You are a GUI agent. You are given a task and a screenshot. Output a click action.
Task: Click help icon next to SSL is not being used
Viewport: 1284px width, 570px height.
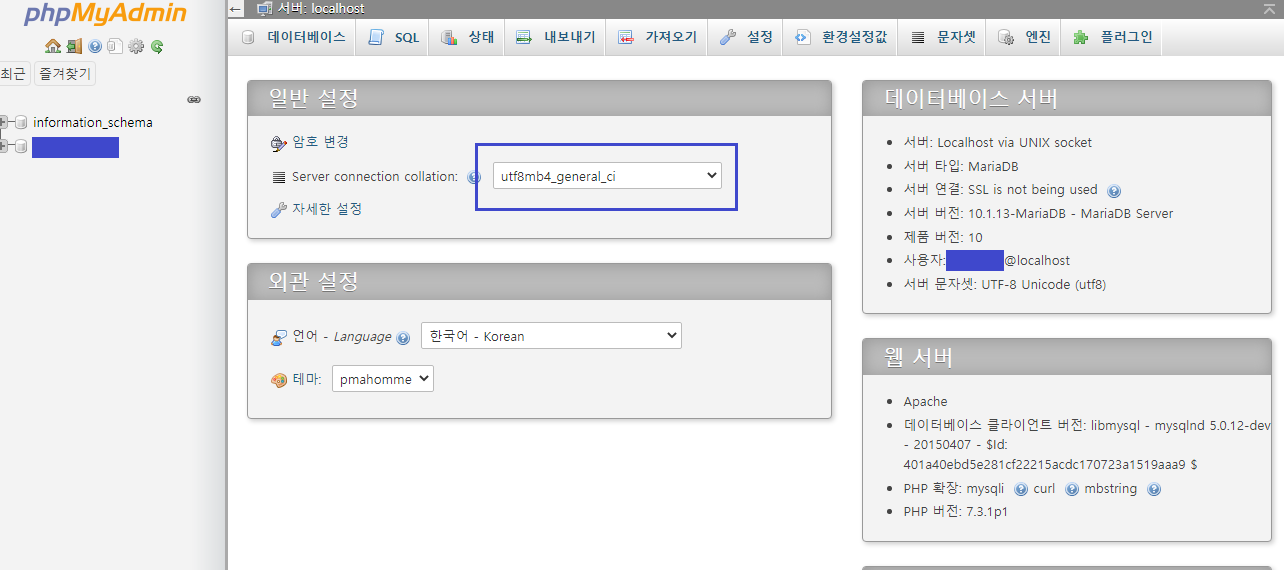coord(1114,190)
